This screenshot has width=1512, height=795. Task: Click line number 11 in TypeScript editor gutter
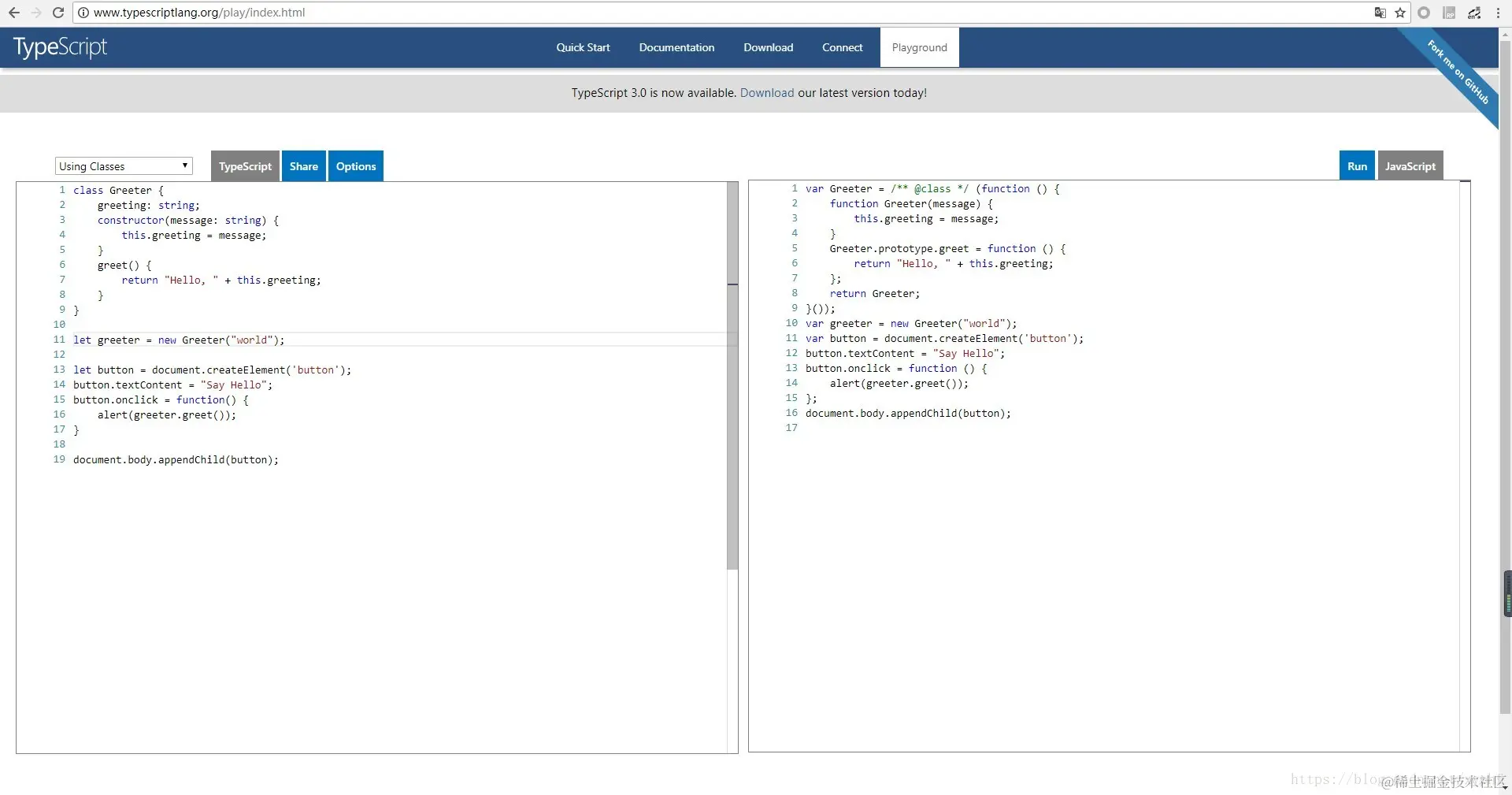[59, 340]
